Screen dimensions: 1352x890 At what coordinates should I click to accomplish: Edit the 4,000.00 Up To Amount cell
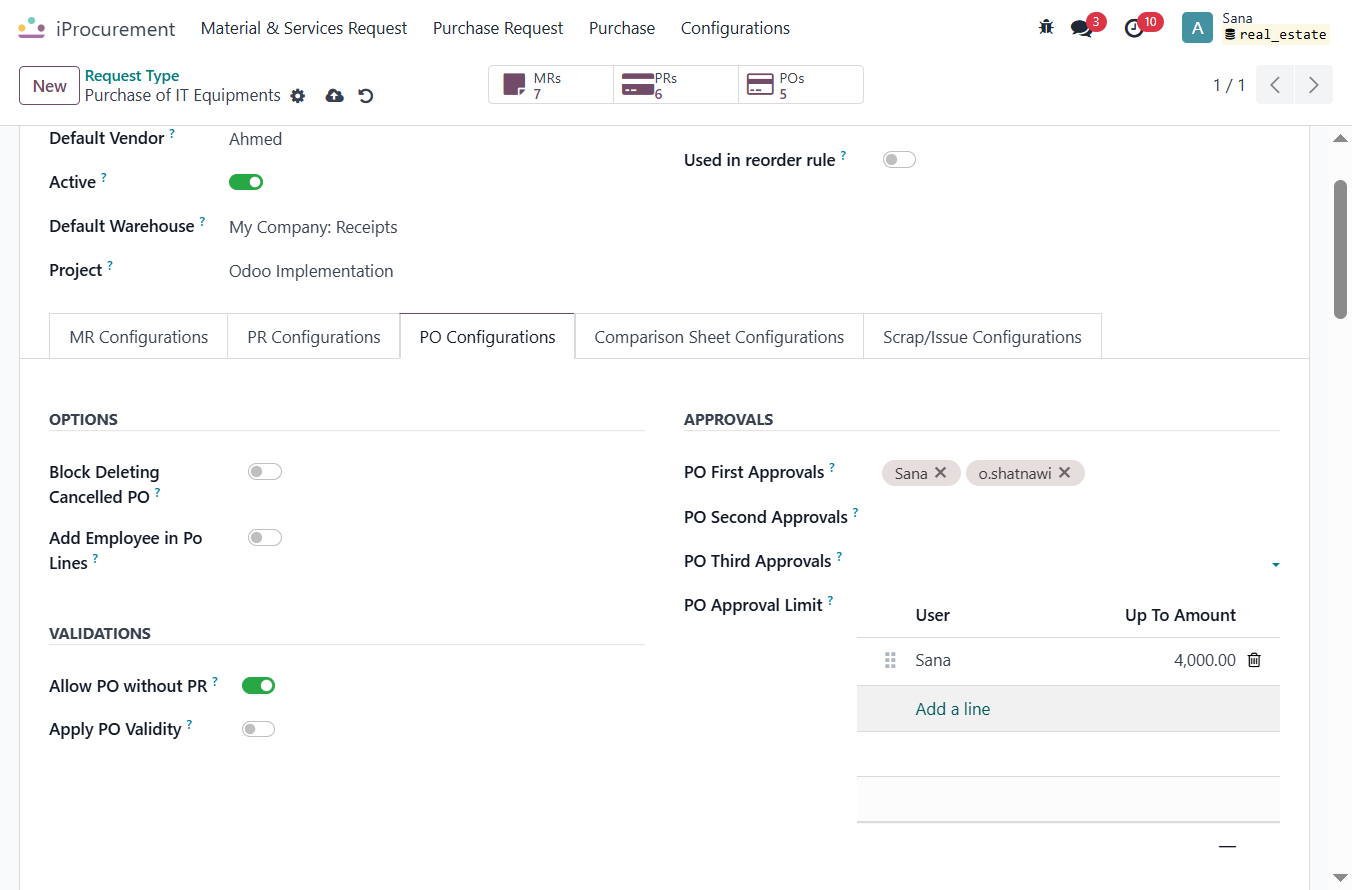1205,660
